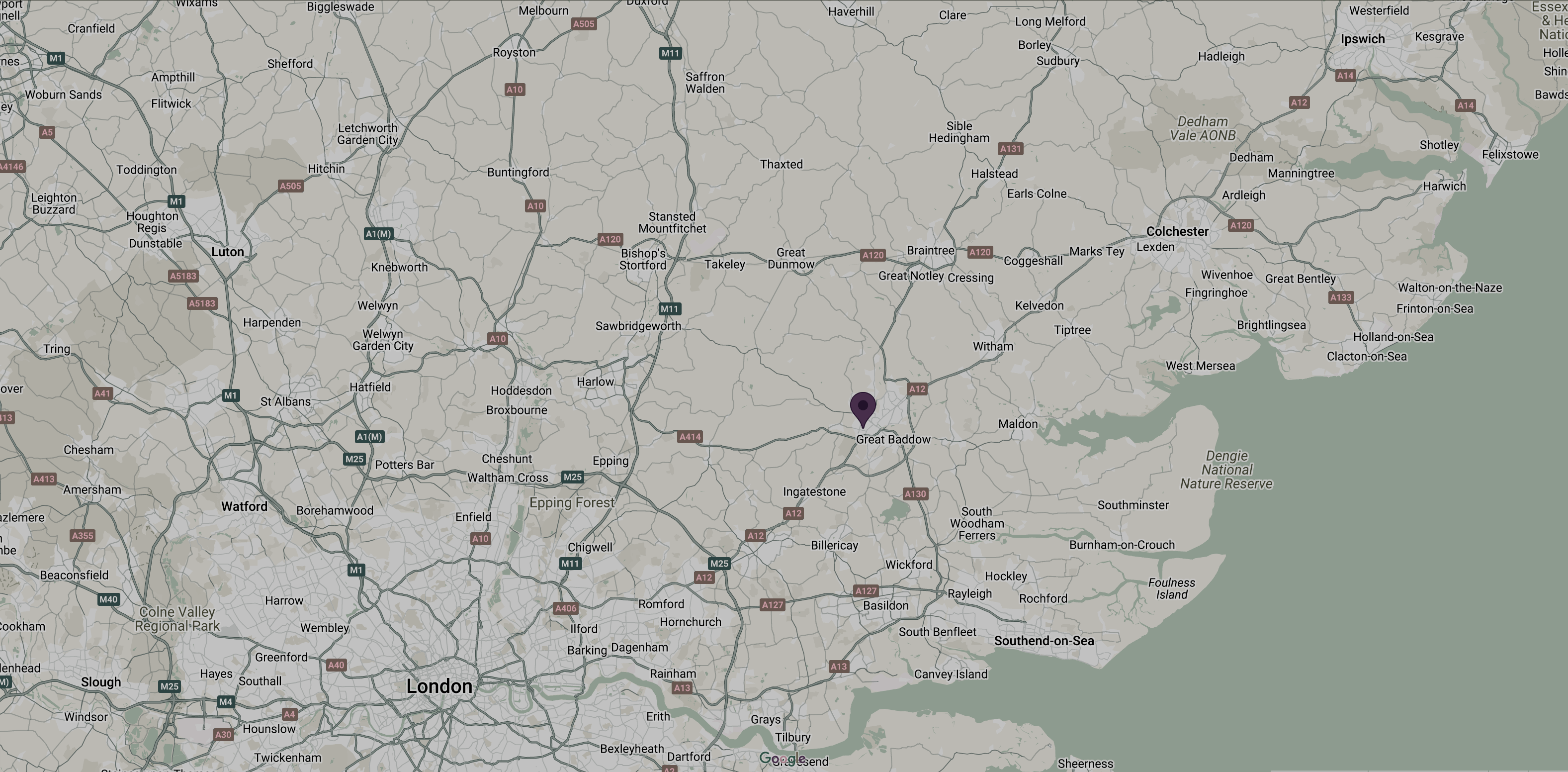The image size is (1568, 772).
Task: Click the A5 road shield near Woburn Sands
Action: click(48, 132)
